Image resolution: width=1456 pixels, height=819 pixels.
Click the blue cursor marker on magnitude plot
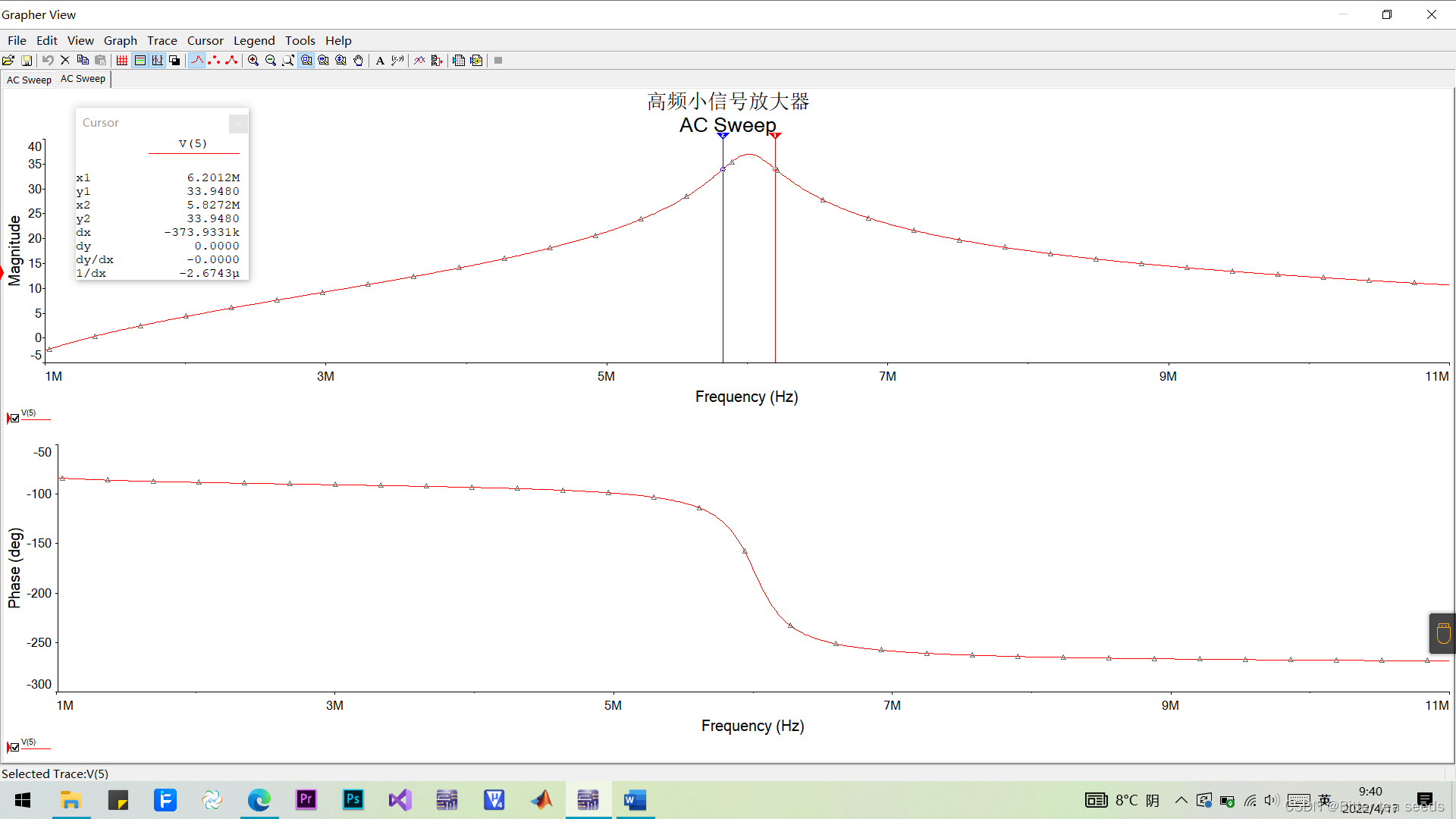pos(723,136)
